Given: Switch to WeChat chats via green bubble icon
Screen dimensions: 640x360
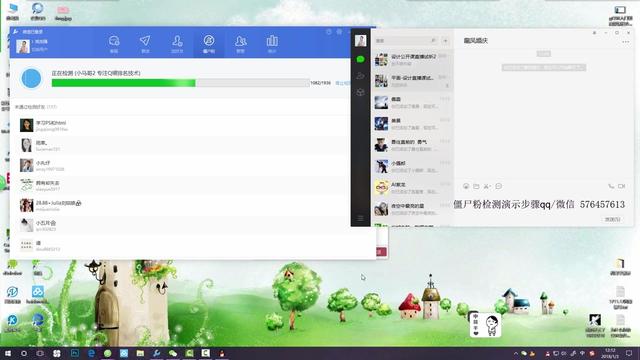Looking at the screenshot, I should pyautogui.click(x=360, y=60).
